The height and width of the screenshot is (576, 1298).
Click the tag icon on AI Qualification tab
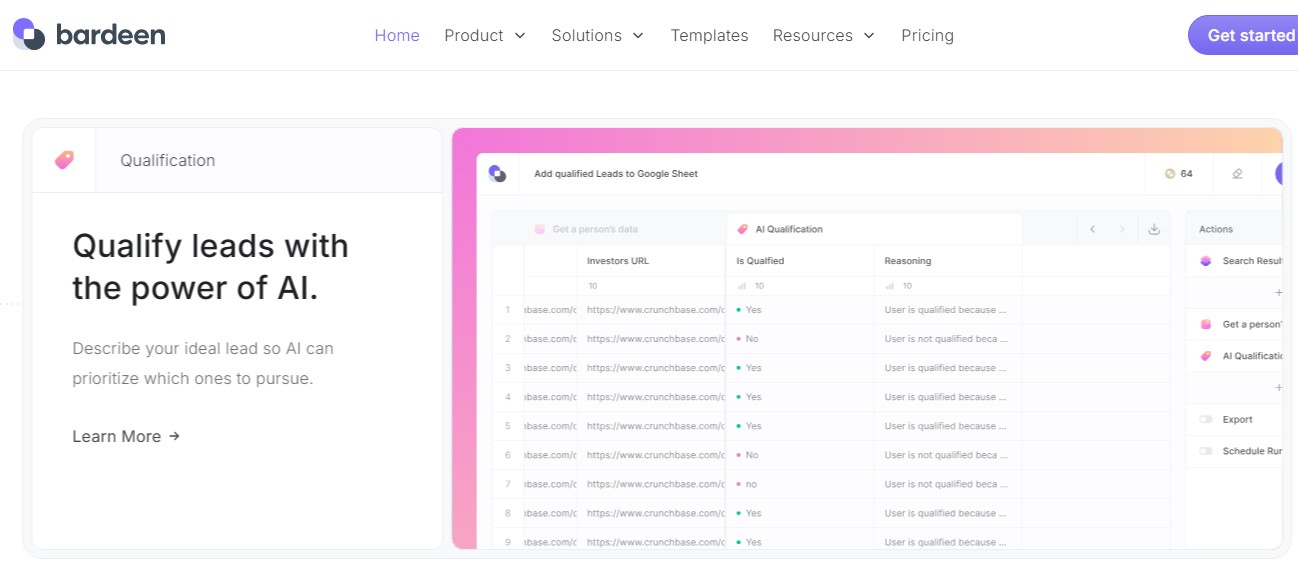click(742, 229)
